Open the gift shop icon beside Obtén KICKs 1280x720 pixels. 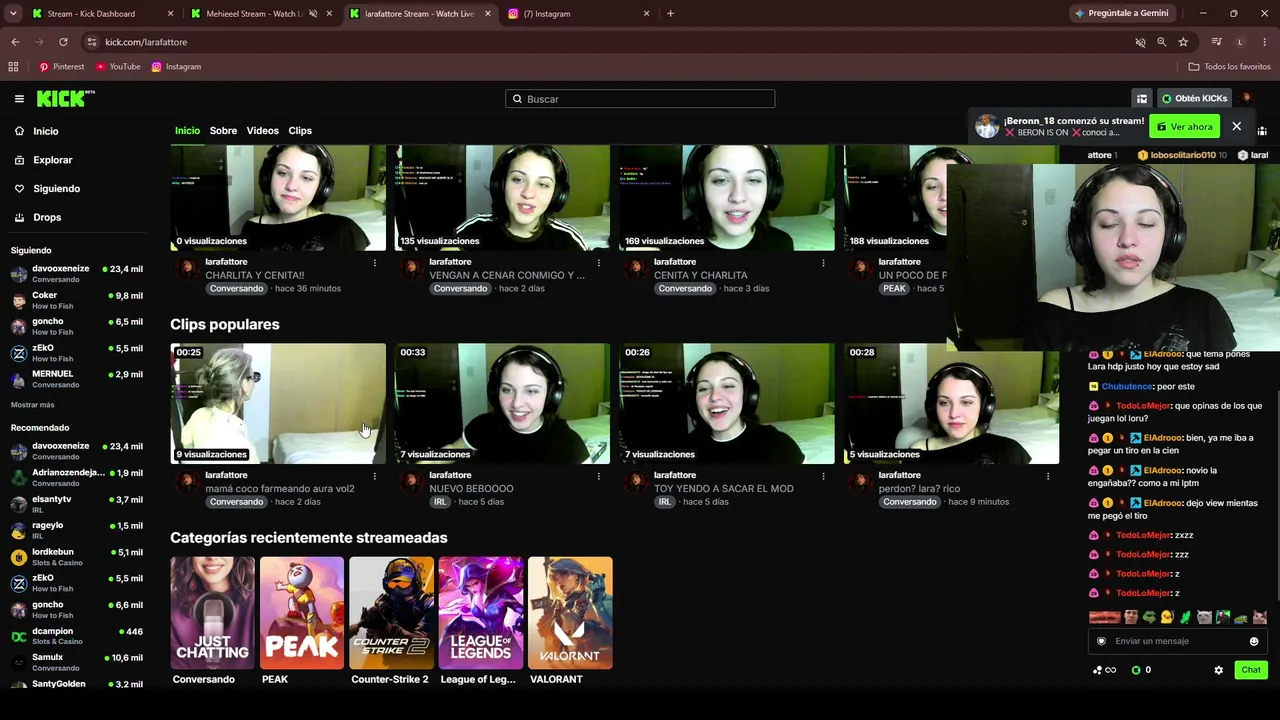[x=1141, y=99]
